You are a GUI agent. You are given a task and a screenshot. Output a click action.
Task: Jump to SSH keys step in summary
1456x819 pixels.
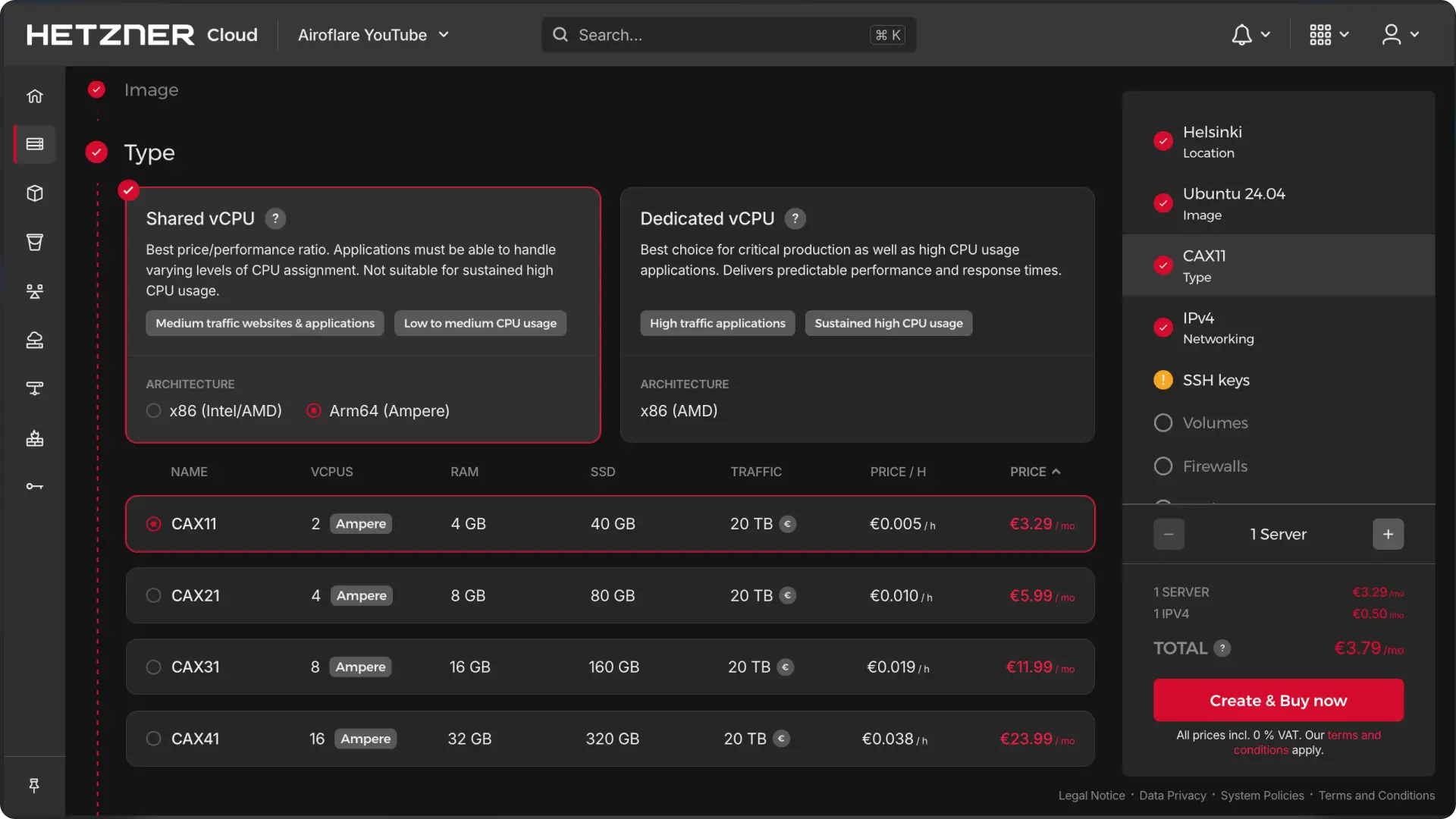coord(1216,380)
